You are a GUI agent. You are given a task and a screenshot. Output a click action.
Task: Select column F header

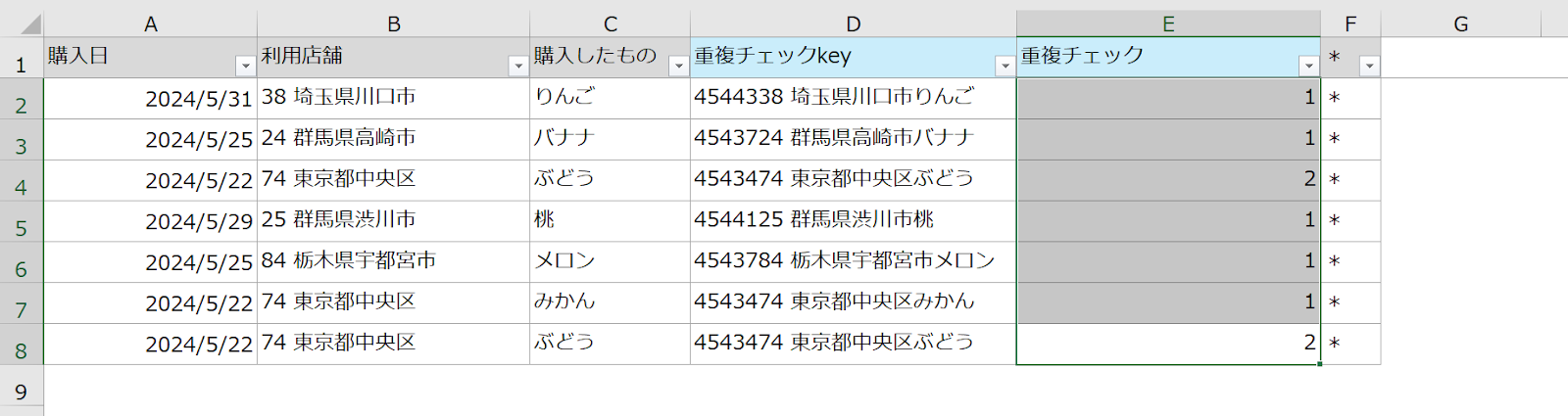coord(1350,24)
